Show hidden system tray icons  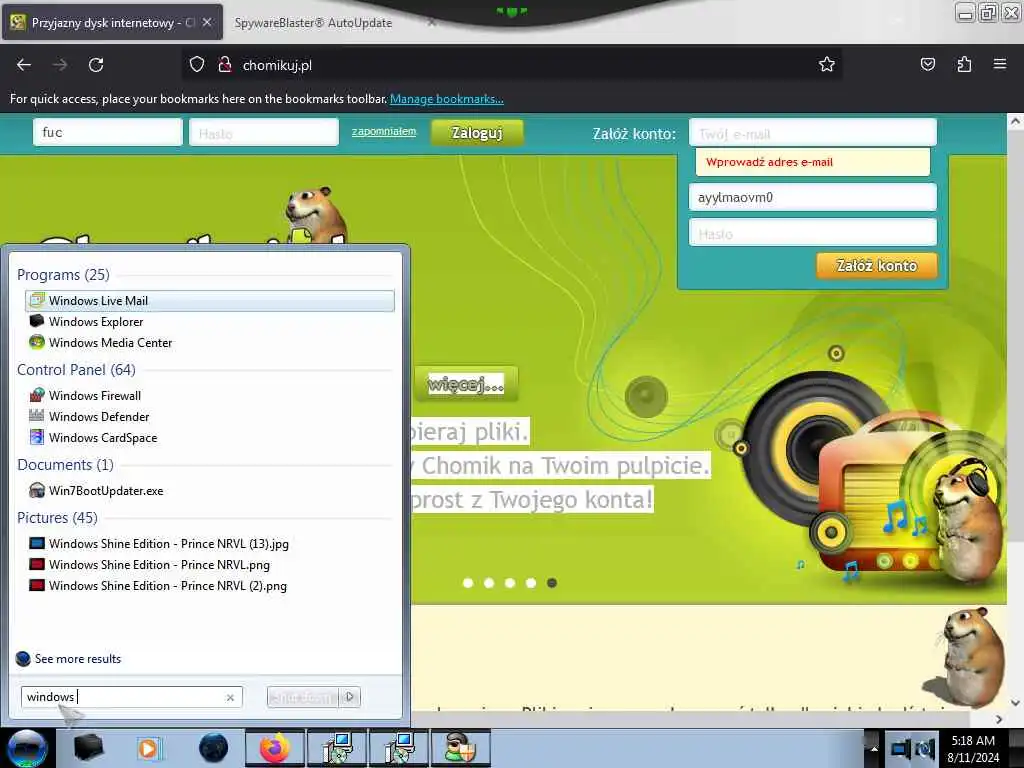873,748
